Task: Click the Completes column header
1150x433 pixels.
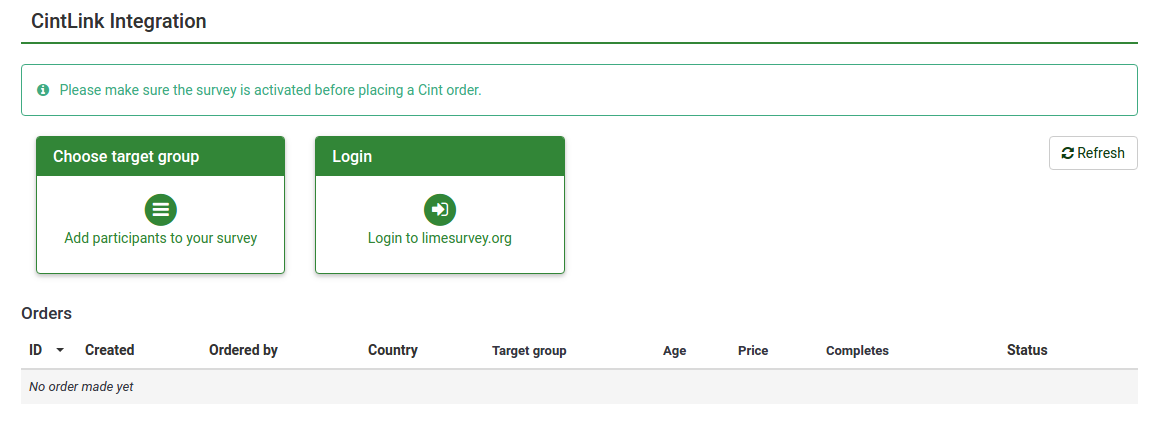Action: pyautogui.click(x=857, y=351)
